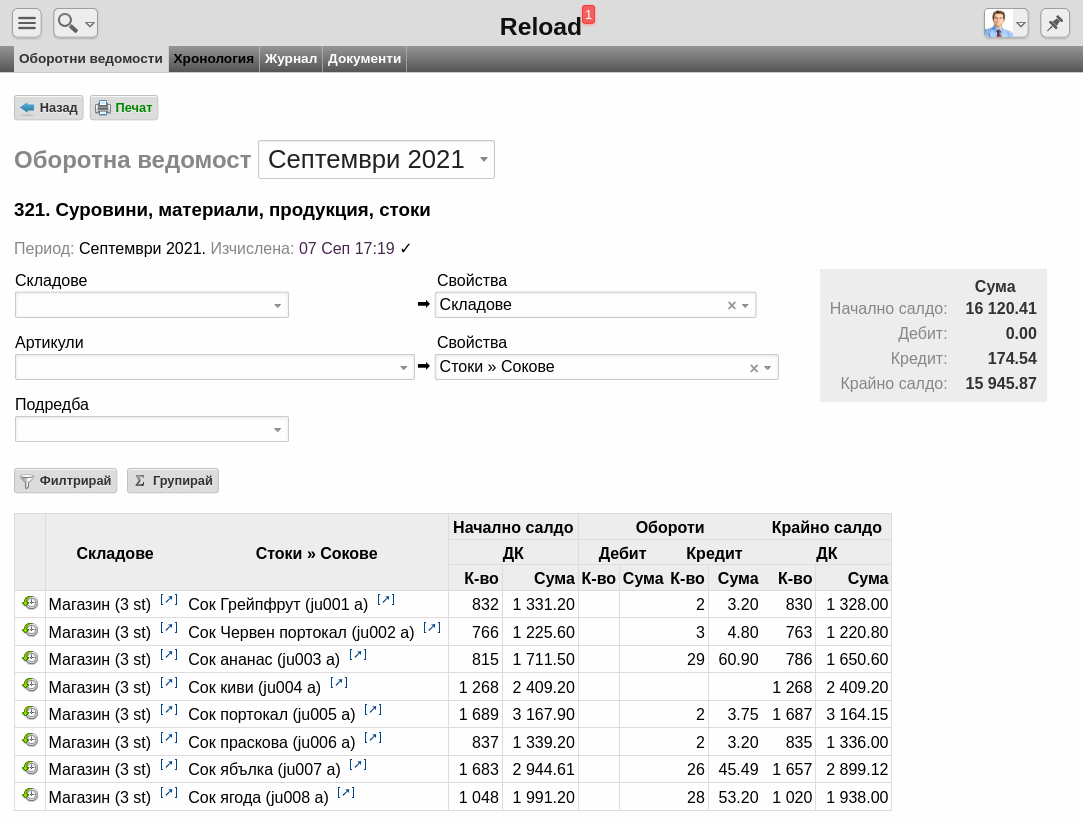Expand the Септември 2021 period dropdown
The height and width of the screenshot is (826, 1083).
[376, 160]
